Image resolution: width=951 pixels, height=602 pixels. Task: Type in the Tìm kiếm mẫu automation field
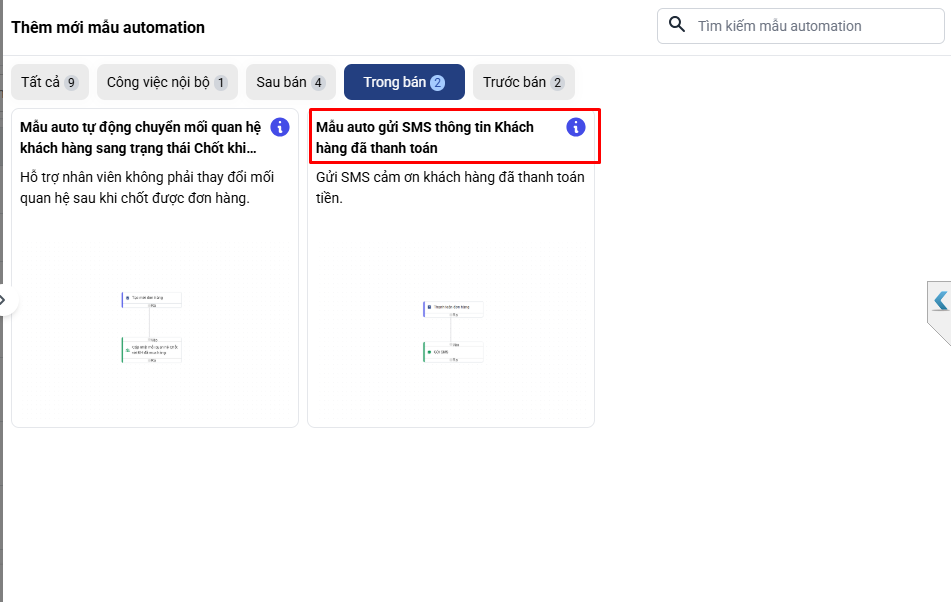810,26
